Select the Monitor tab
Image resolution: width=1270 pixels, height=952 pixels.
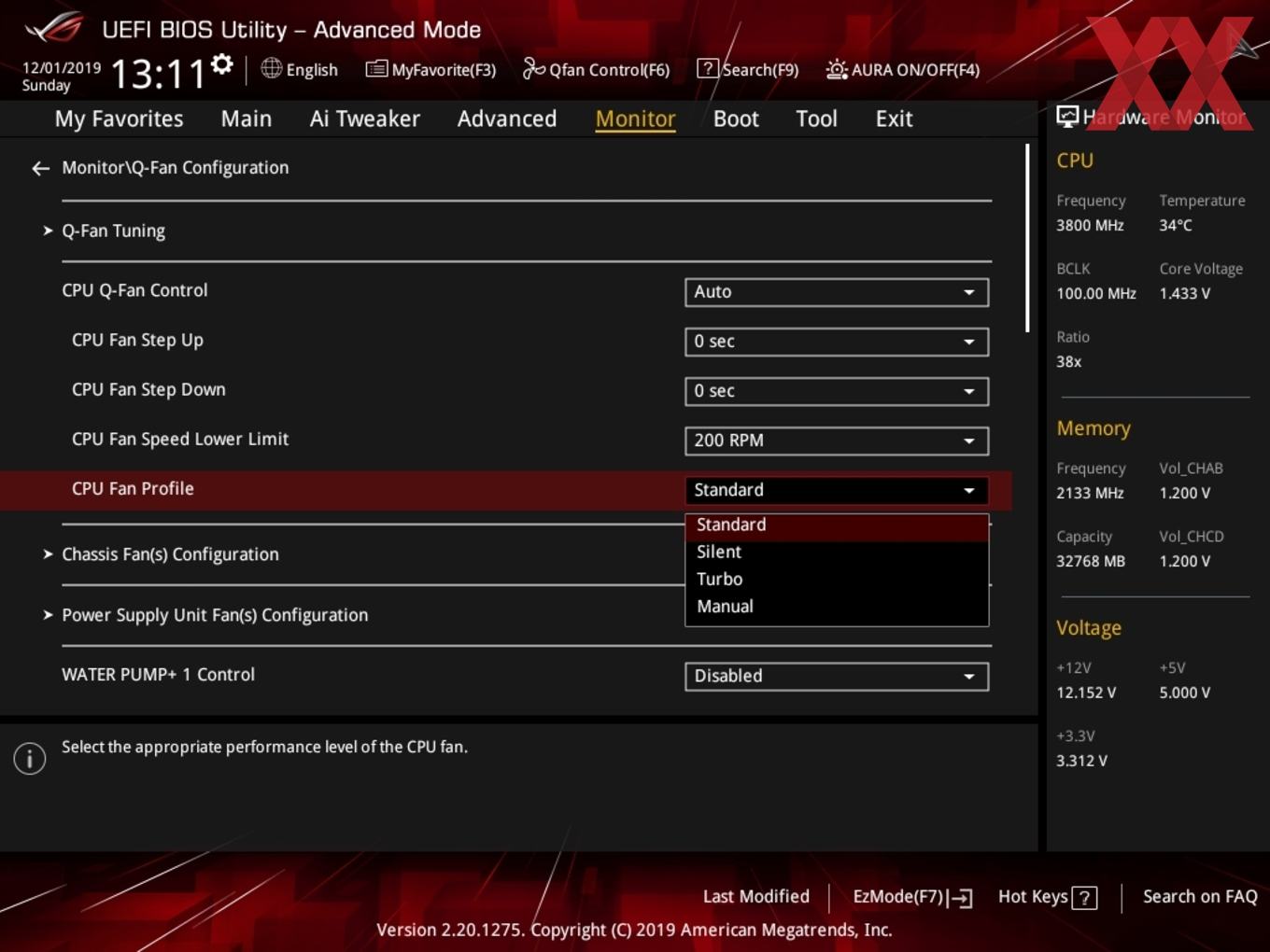point(636,119)
